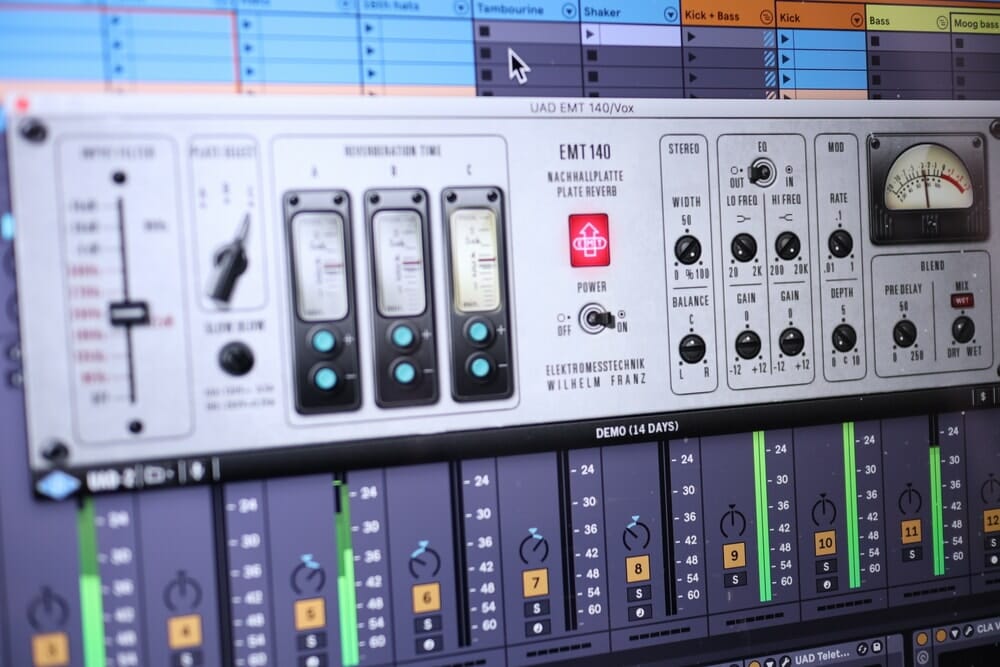
Task: Click the Pre Delay knob
Action: 904,333
